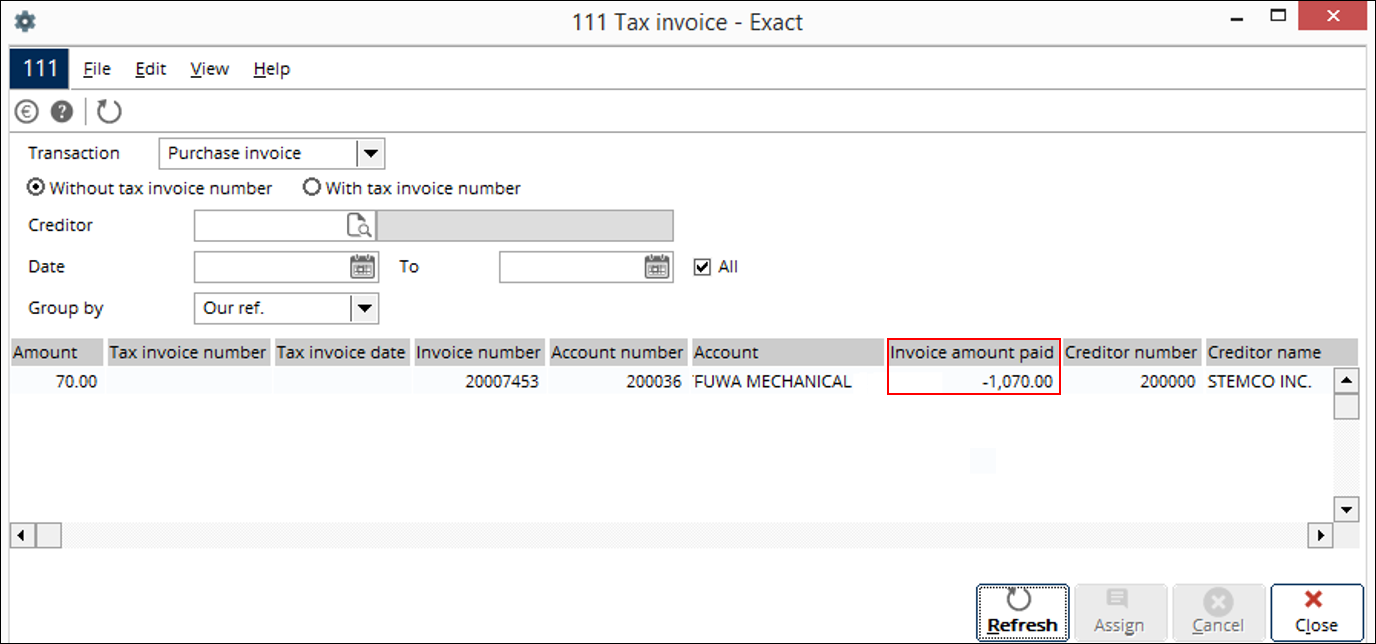This screenshot has height=644, width=1376.
Task: Click vertical scrollbar up arrow
Action: tap(1347, 380)
